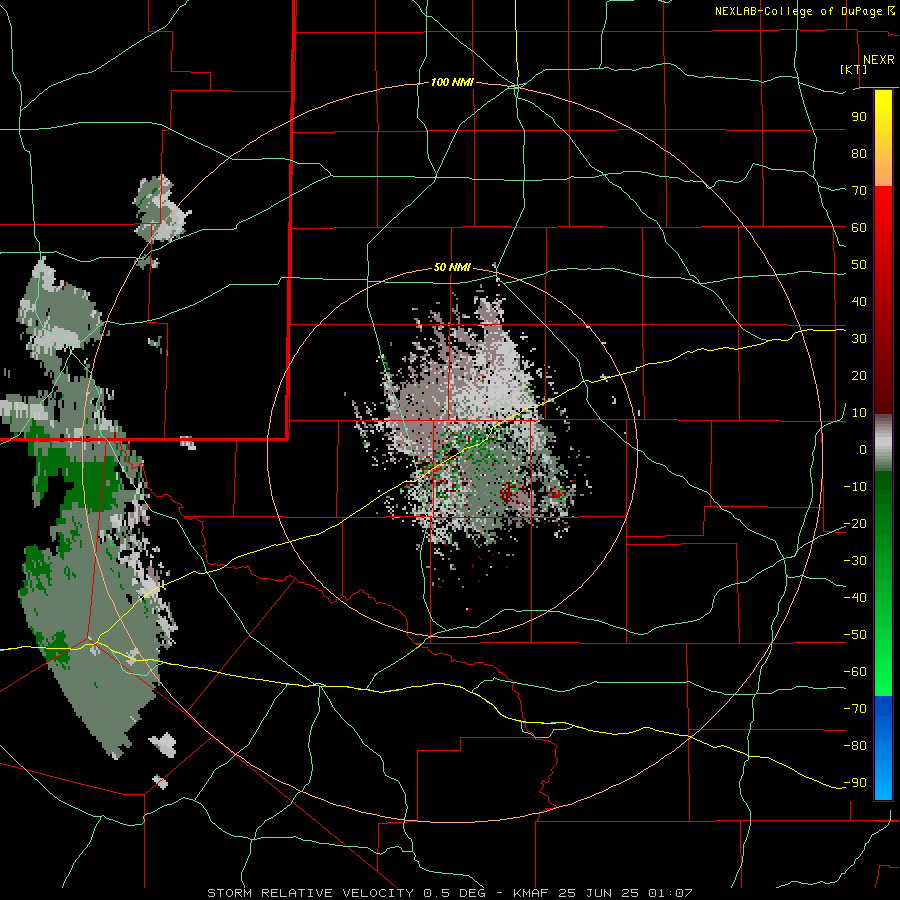The width and height of the screenshot is (900, 900).
Task: Click the 0.5 DEG elevation angle text
Action: coord(454,893)
